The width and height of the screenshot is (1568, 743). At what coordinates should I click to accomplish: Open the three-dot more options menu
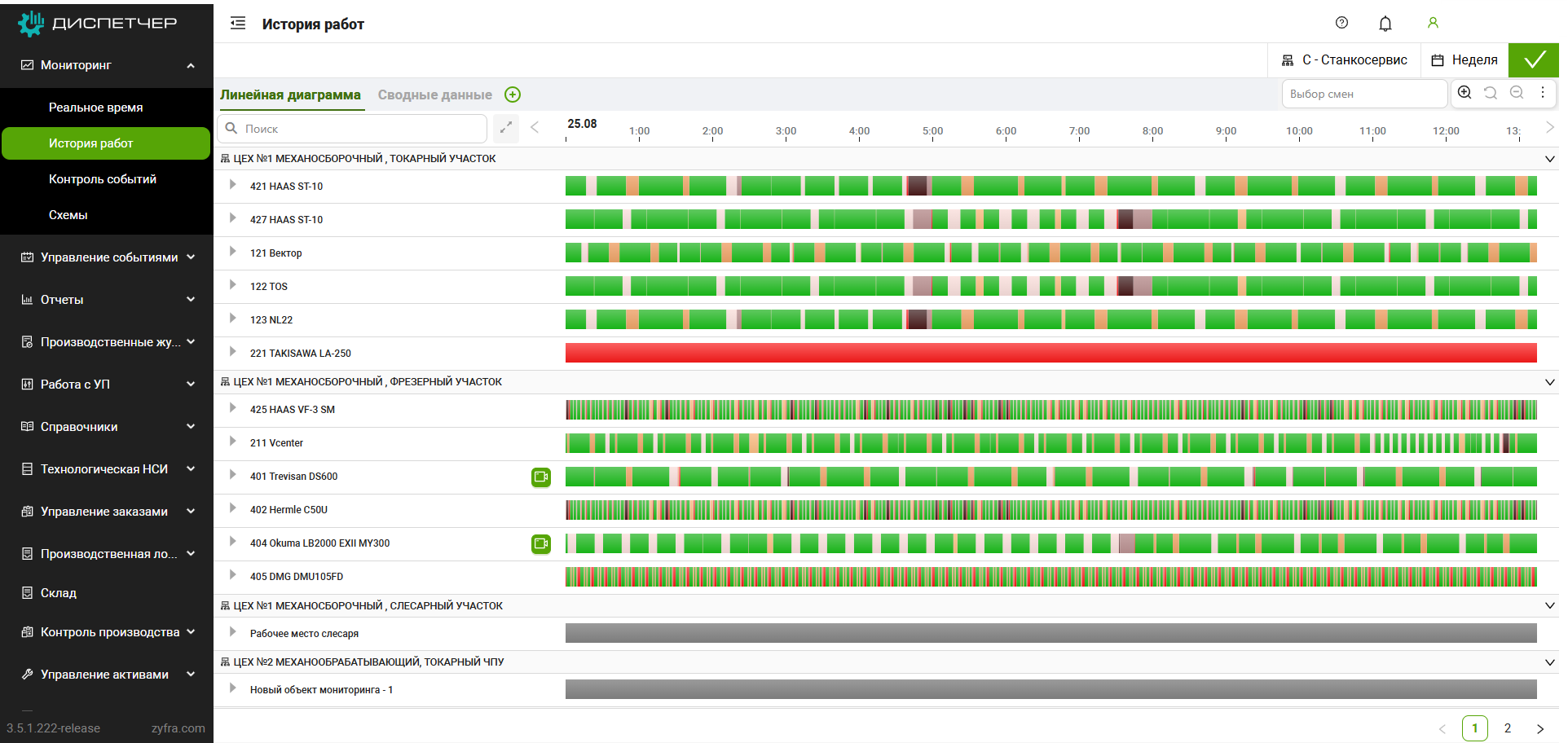(x=1543, y=93)
